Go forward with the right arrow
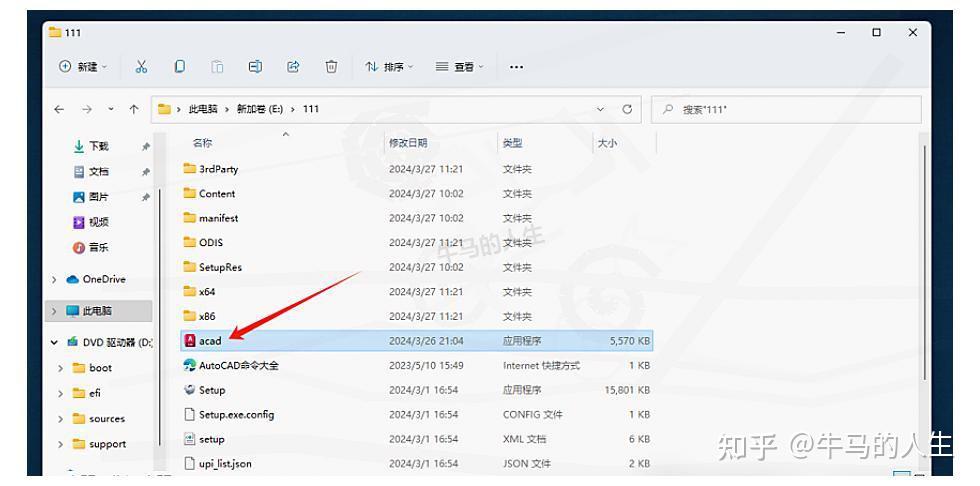The height and width of the screenshot is (486, 980). [87, 109]
